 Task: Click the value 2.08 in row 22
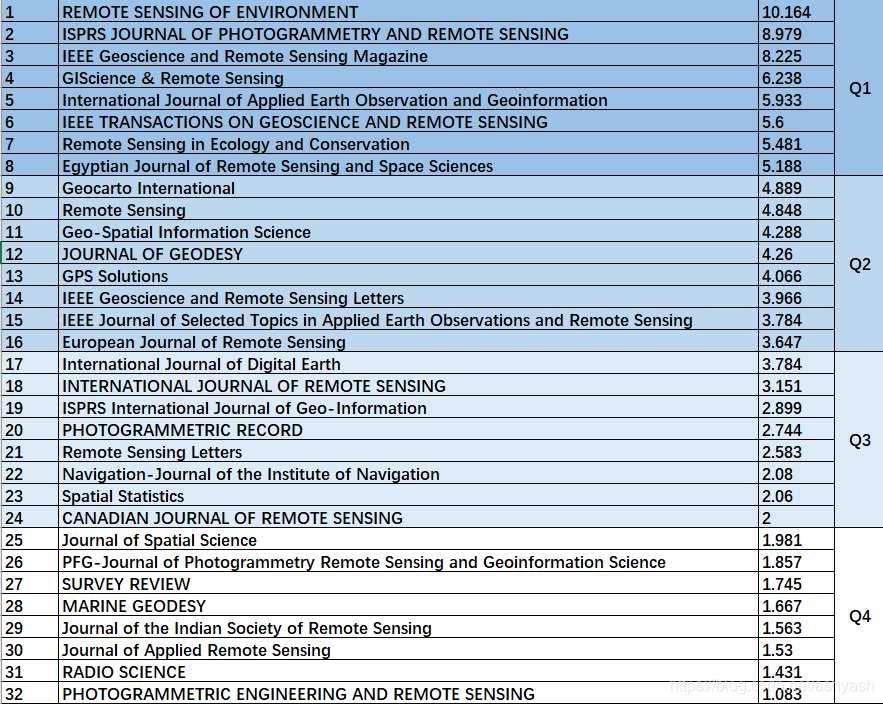[796, 474]
